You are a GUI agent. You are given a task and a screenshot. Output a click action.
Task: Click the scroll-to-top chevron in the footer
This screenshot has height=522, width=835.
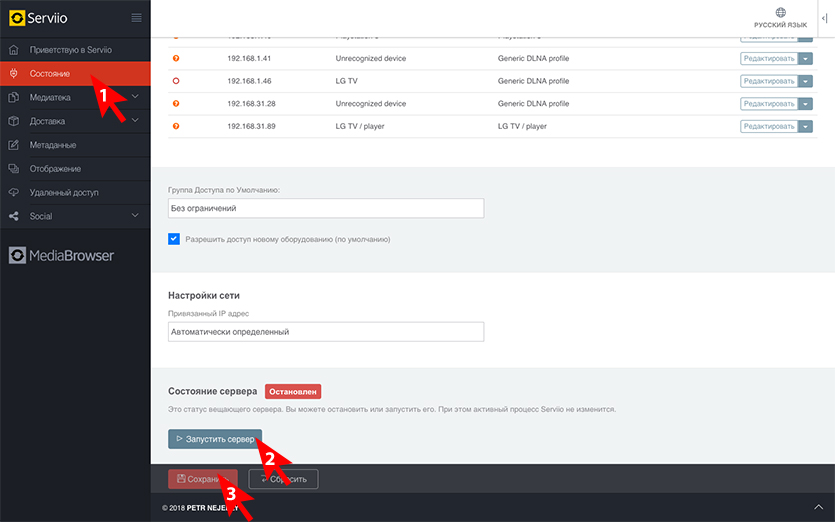[819, 508]
